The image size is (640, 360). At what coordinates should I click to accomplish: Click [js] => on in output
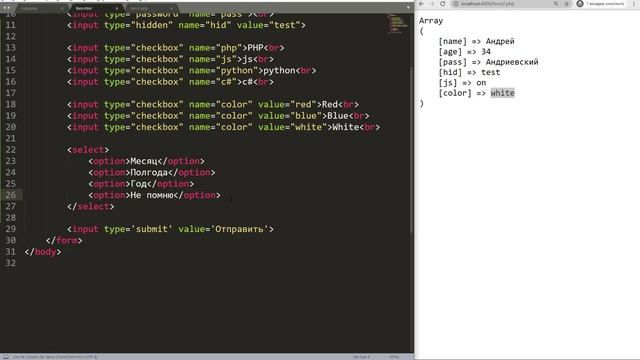tap(462, 83)
